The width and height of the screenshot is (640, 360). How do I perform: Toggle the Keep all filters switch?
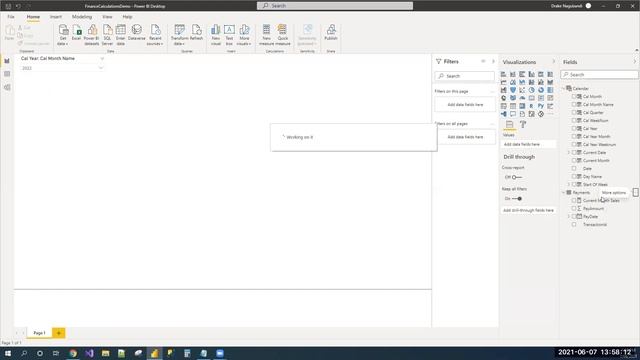pos(517,198)
